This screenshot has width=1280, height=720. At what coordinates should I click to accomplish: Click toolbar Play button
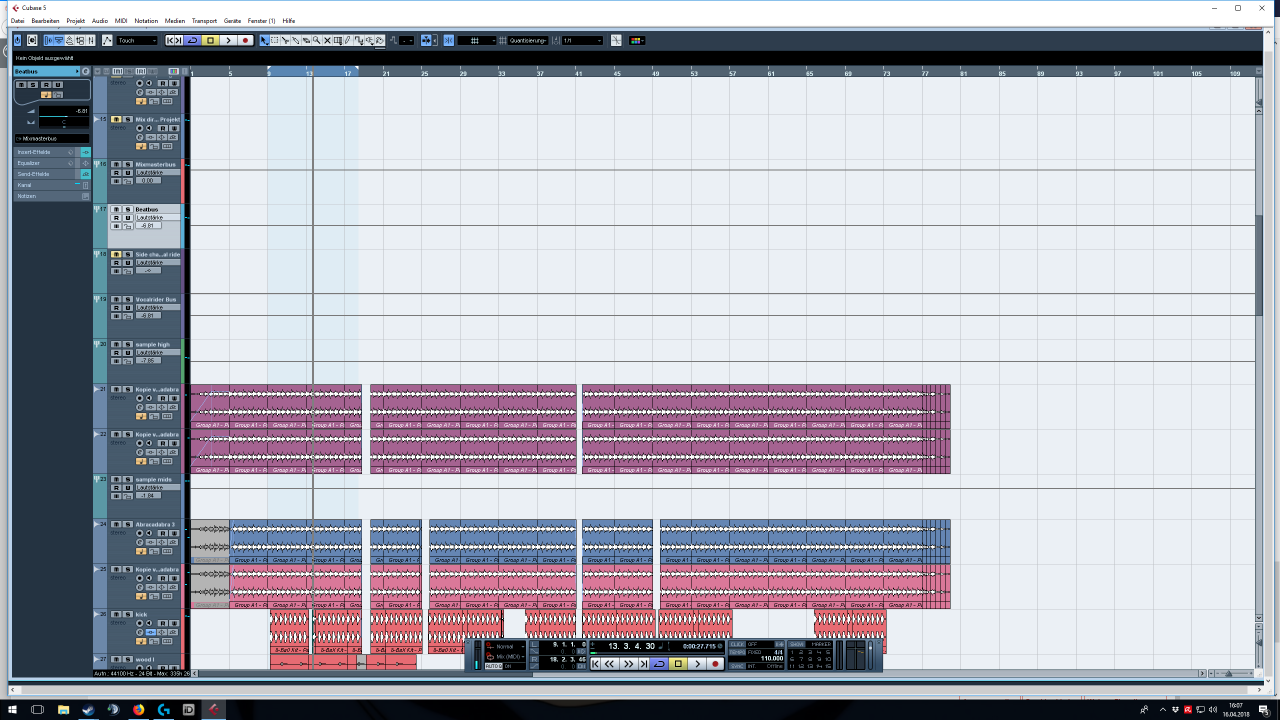pyautogui.click(x=228, y=40)
